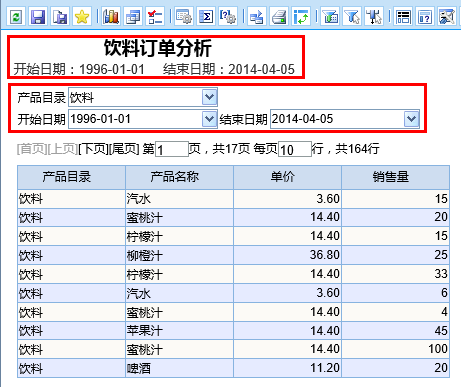Screen dimensions: 461x387
Task: Click the sales quantity cell 33
Action: click(395, 274)
